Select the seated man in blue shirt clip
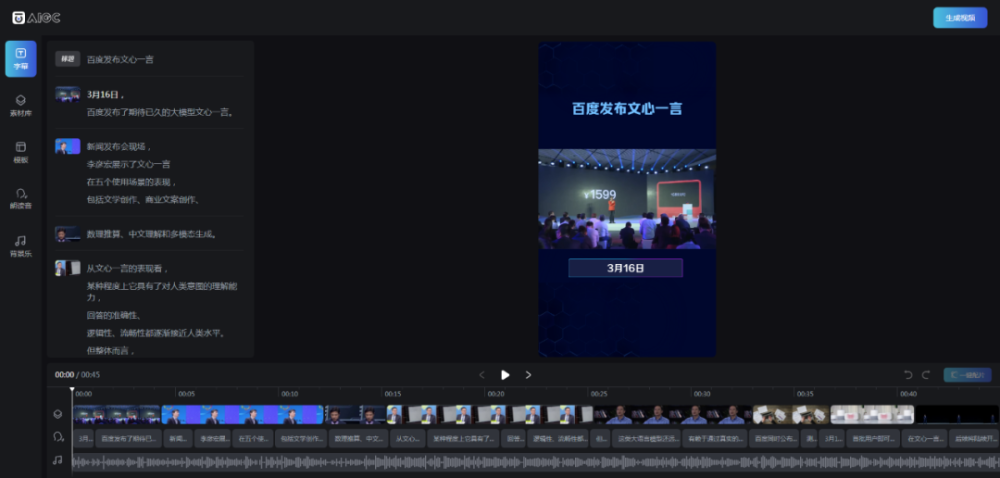The height and width of the screenshot is (478, 1000). click(x=673, y=415)
